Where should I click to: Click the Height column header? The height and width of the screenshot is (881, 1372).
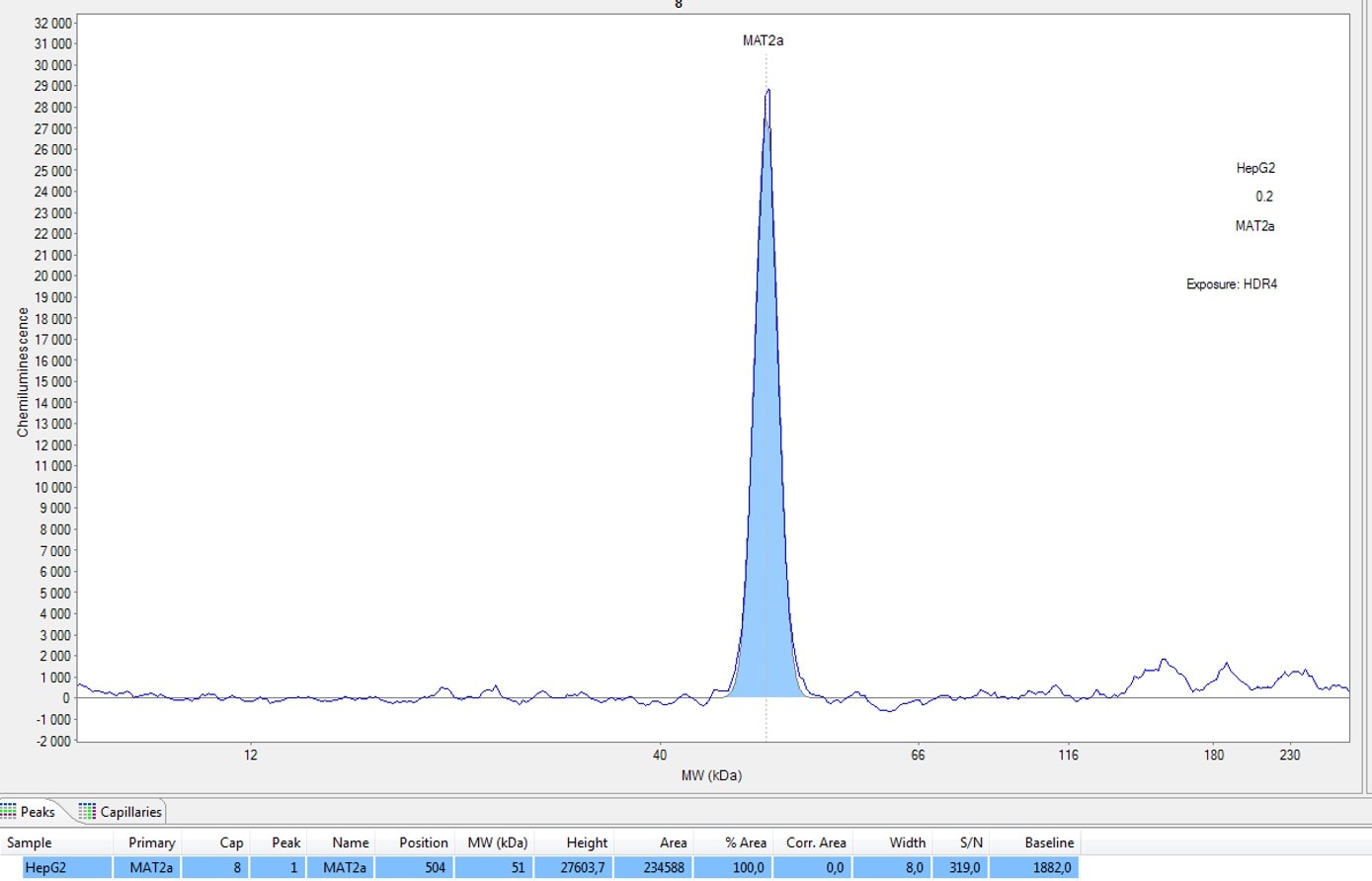point(587,842)
